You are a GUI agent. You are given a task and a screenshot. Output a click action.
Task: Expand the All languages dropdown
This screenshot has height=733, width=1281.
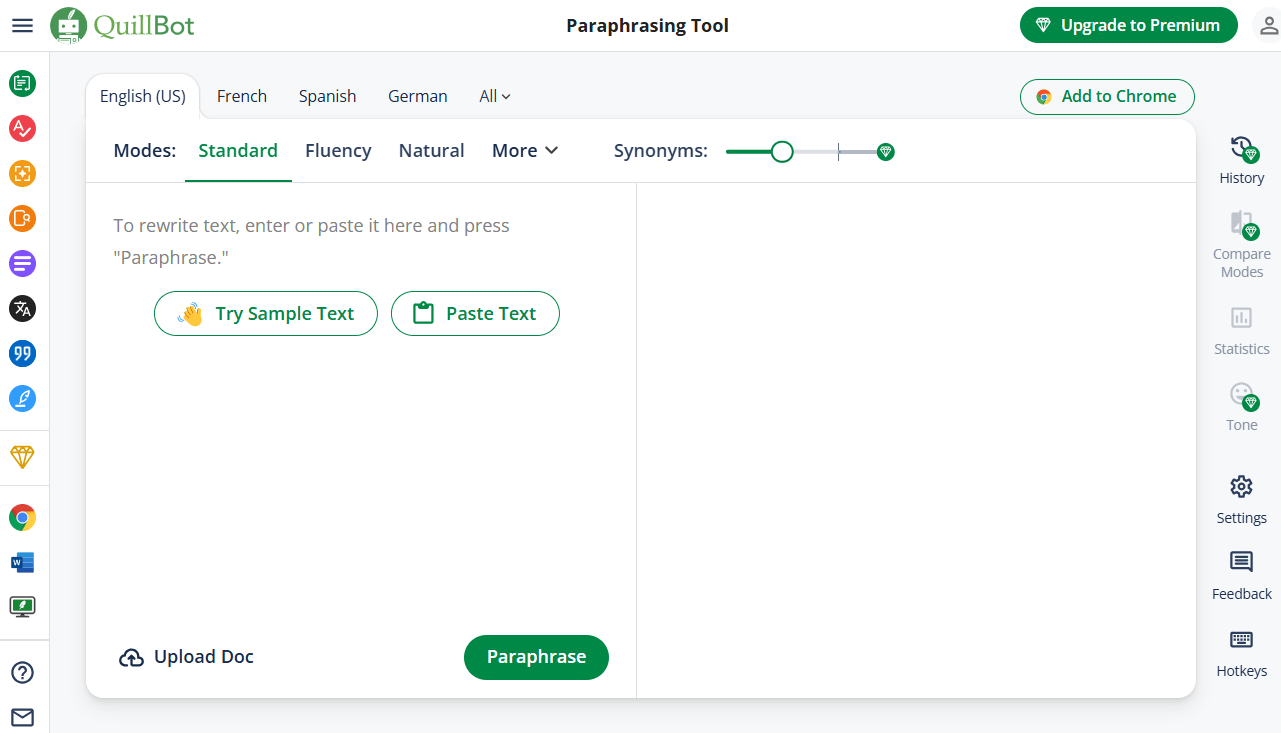click(495, 96)
